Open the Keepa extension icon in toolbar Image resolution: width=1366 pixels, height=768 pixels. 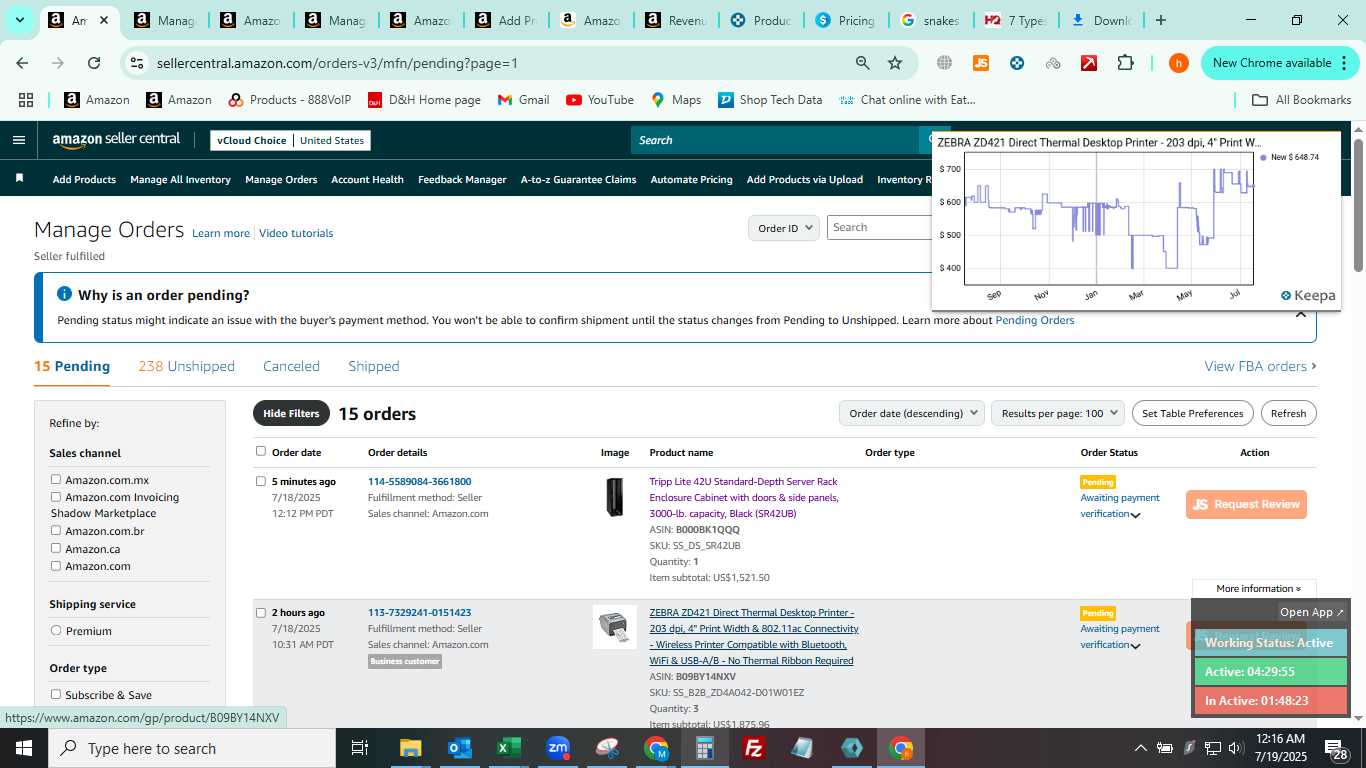tap(1017, 63)
